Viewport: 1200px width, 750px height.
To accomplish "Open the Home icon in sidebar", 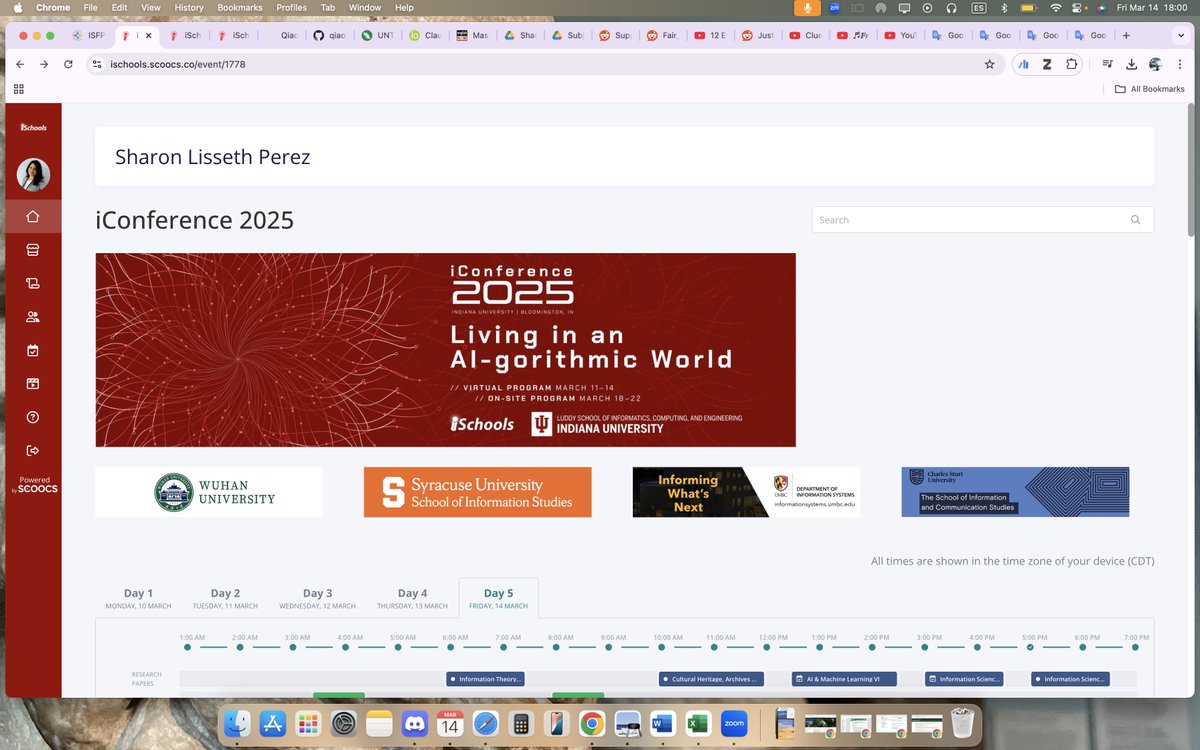I will point(32,216).
